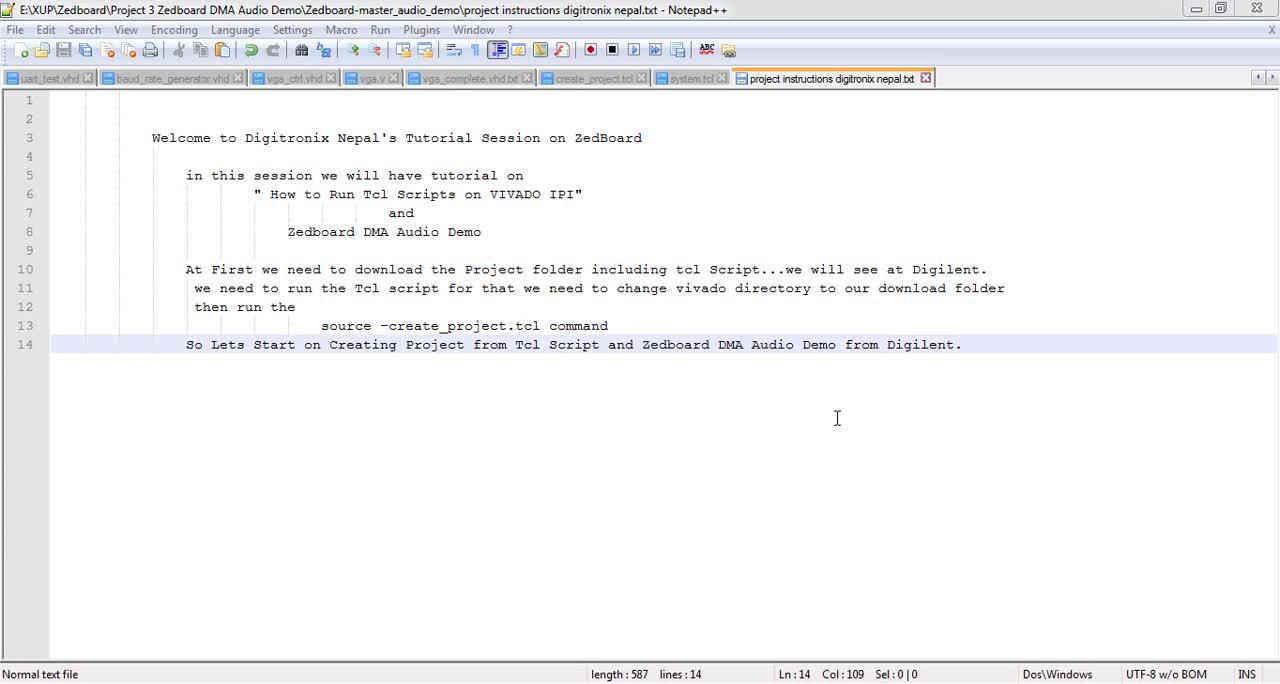Toggle Word Wrap in the toolbar
Viewport: 1280px width, 684px height.
click(453, 50)
